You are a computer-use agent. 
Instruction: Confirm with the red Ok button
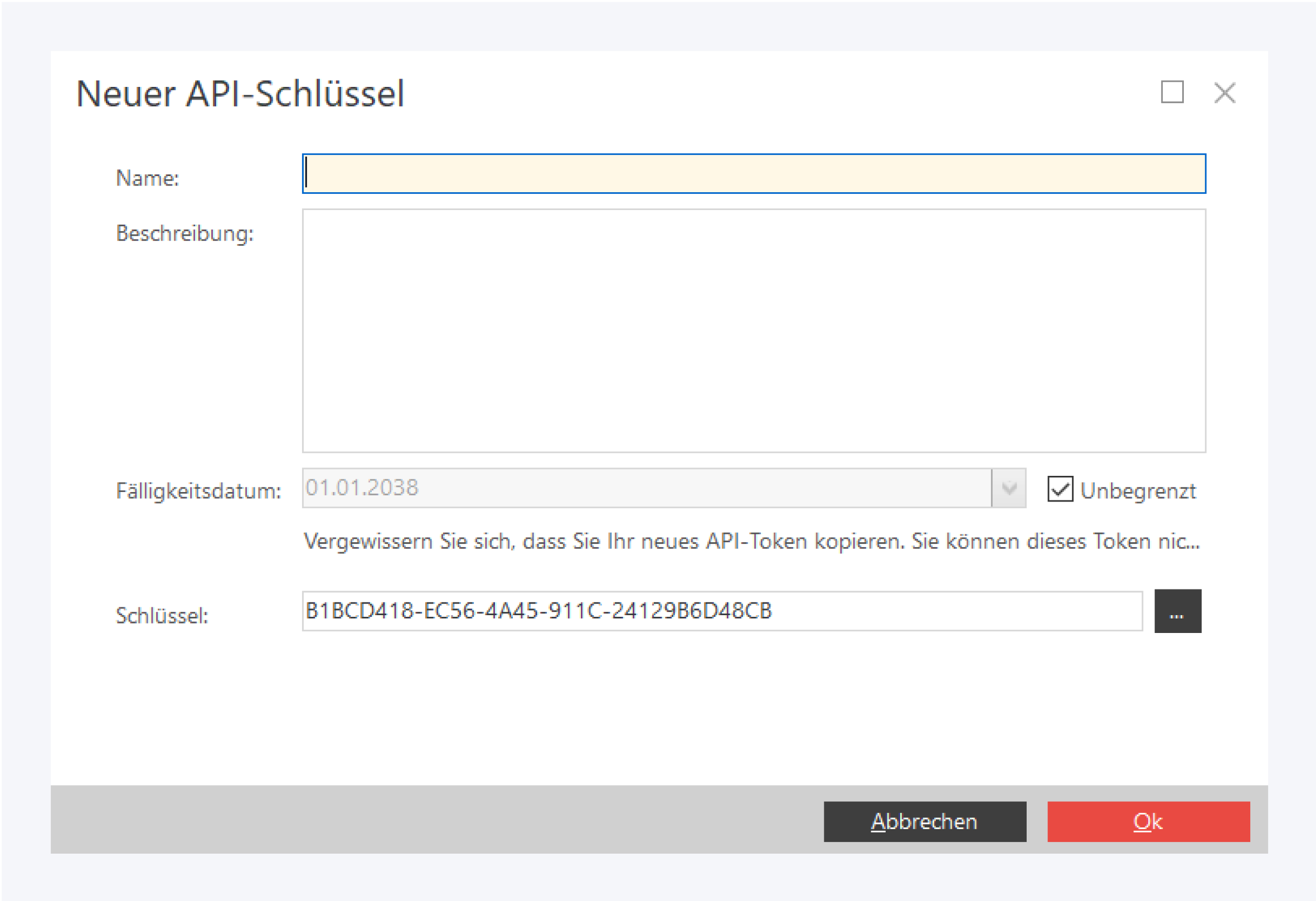pyautogui.click(x=1148, y=821)
